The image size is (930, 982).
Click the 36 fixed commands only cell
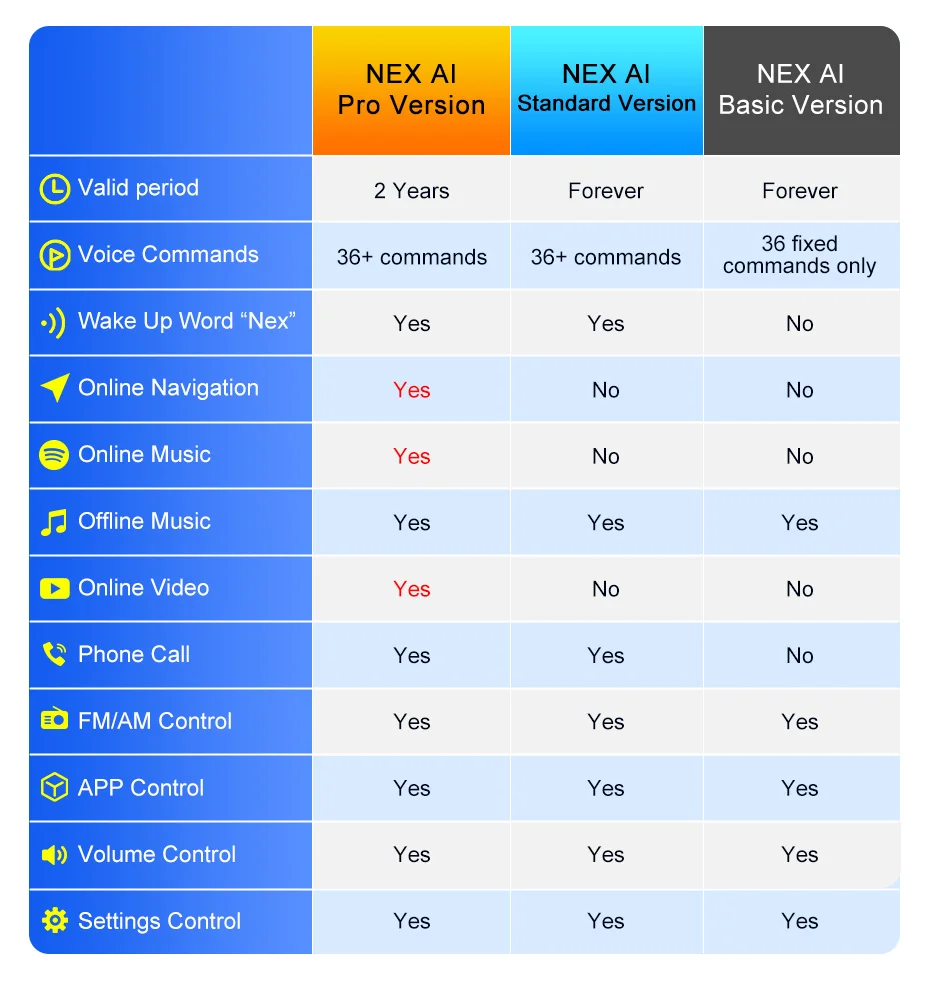pyautogui.click(x=800, y=255)
